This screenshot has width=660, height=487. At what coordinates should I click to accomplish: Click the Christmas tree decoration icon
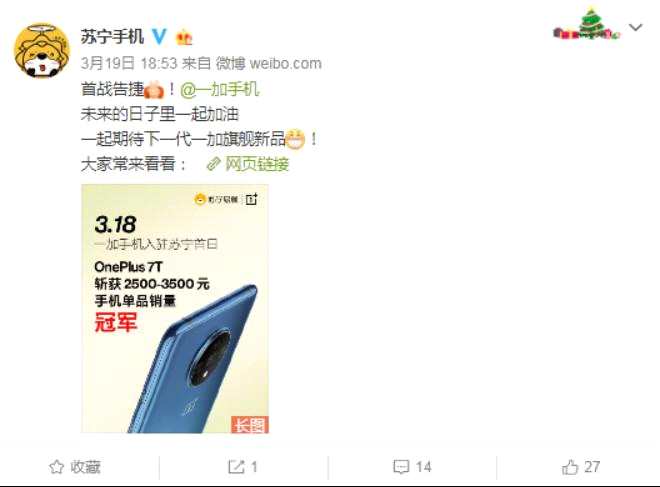[586, 24]
